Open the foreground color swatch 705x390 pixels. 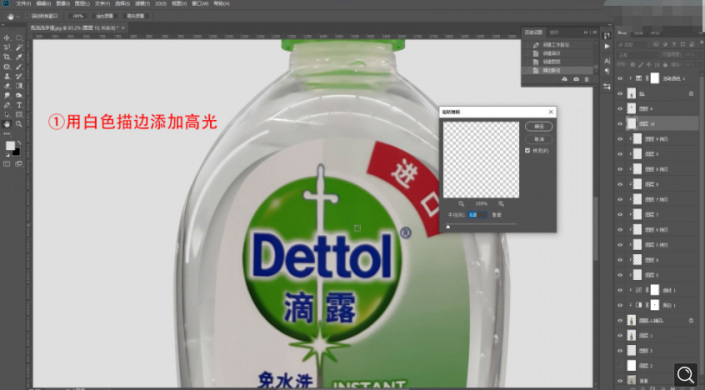[10, 146]
